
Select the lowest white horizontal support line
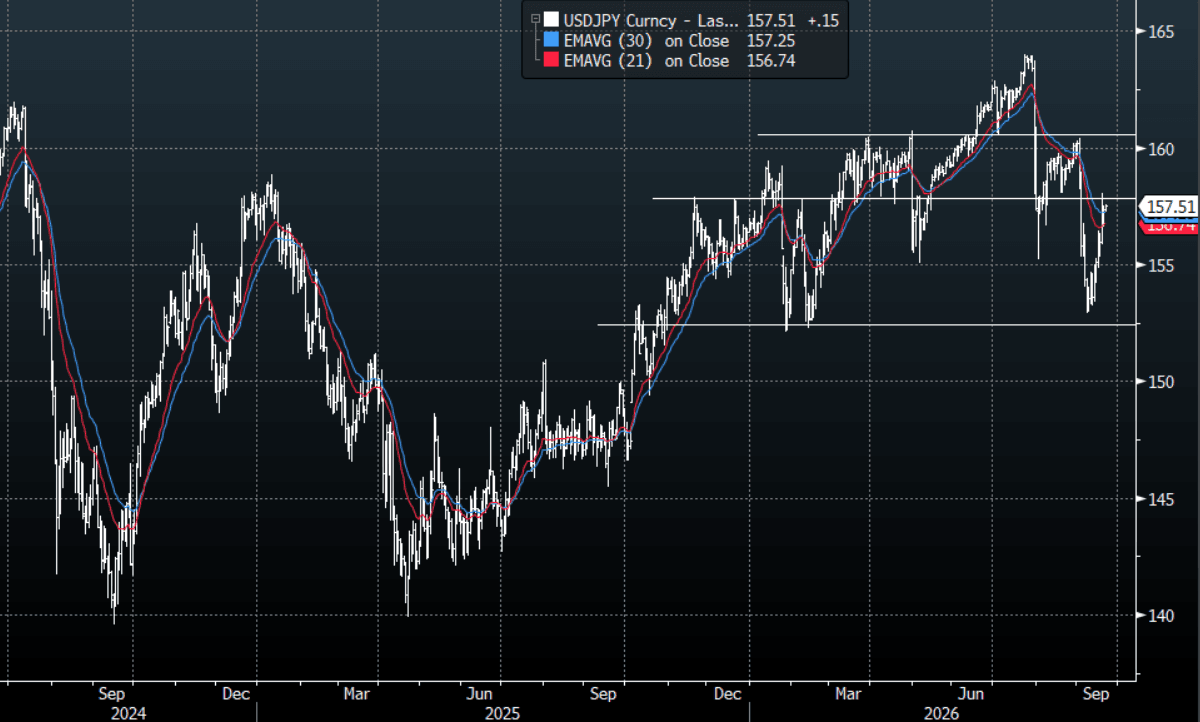[866, 324]
